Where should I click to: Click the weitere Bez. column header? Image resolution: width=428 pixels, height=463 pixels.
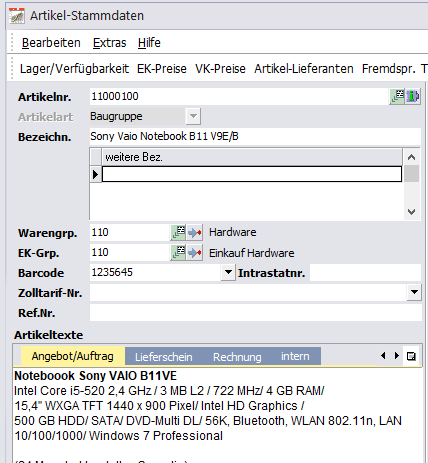pos(252,157)
